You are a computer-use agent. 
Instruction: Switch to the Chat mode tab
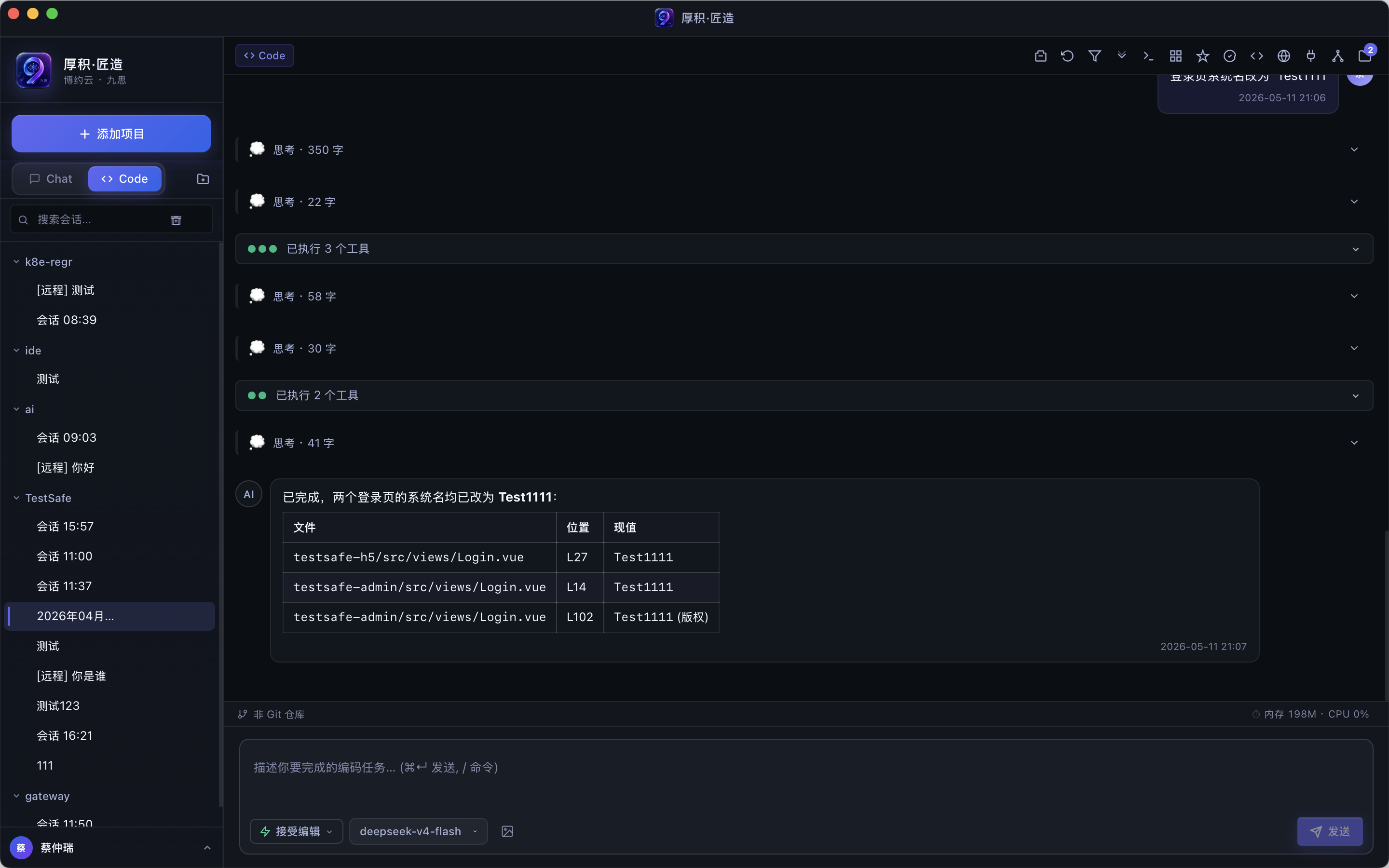(x=51, y=179)
